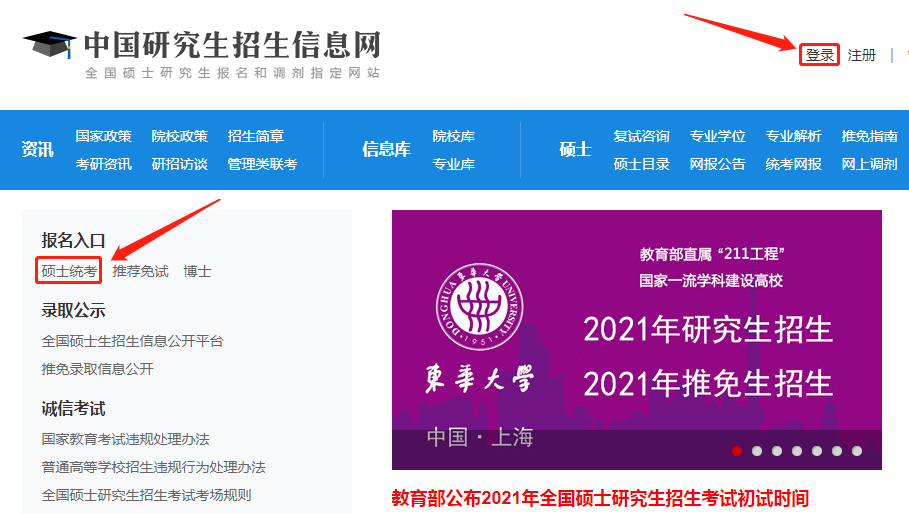Click 国家政策 in navigation bar
The image size is (909, 514).
(x=103, y=136)
